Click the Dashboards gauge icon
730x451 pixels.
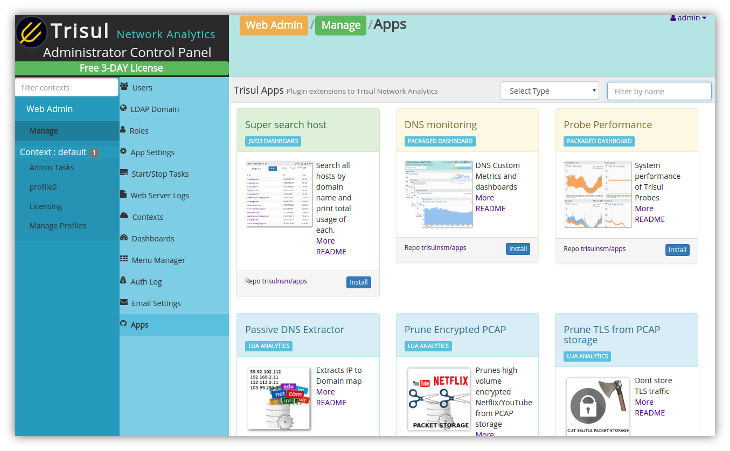[124, 237]
